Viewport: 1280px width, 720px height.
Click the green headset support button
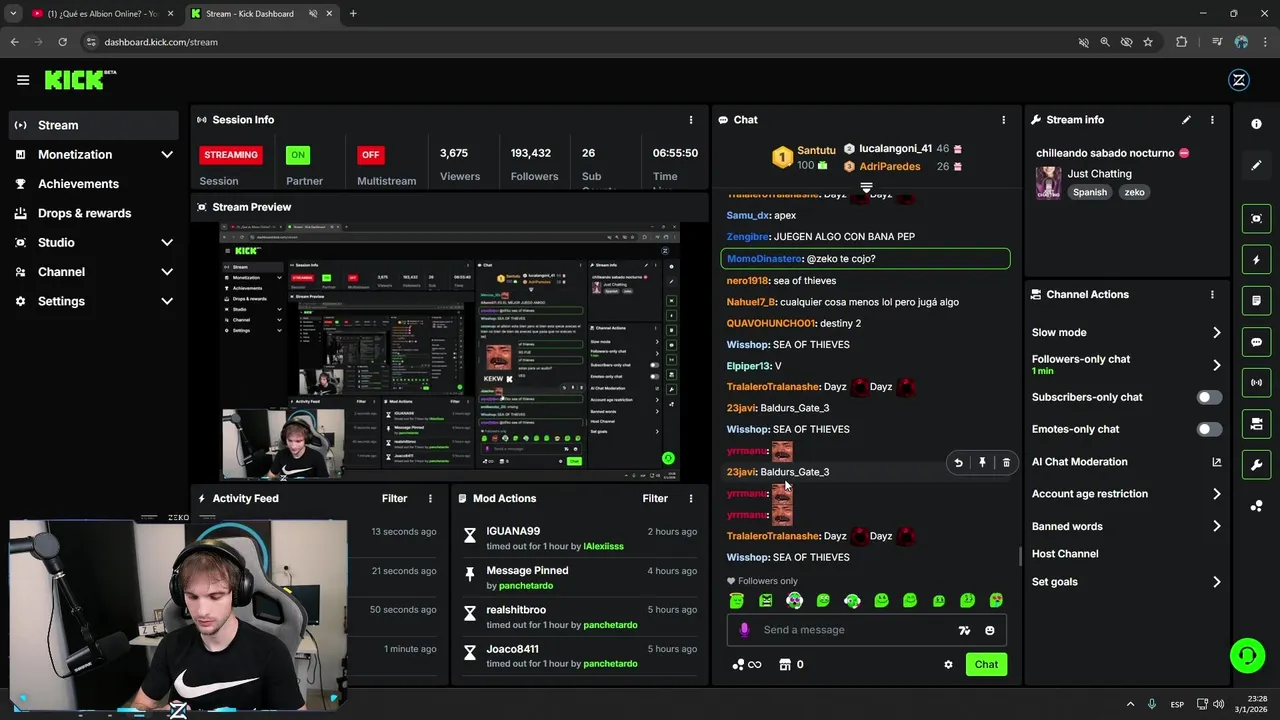point(1247,656)
